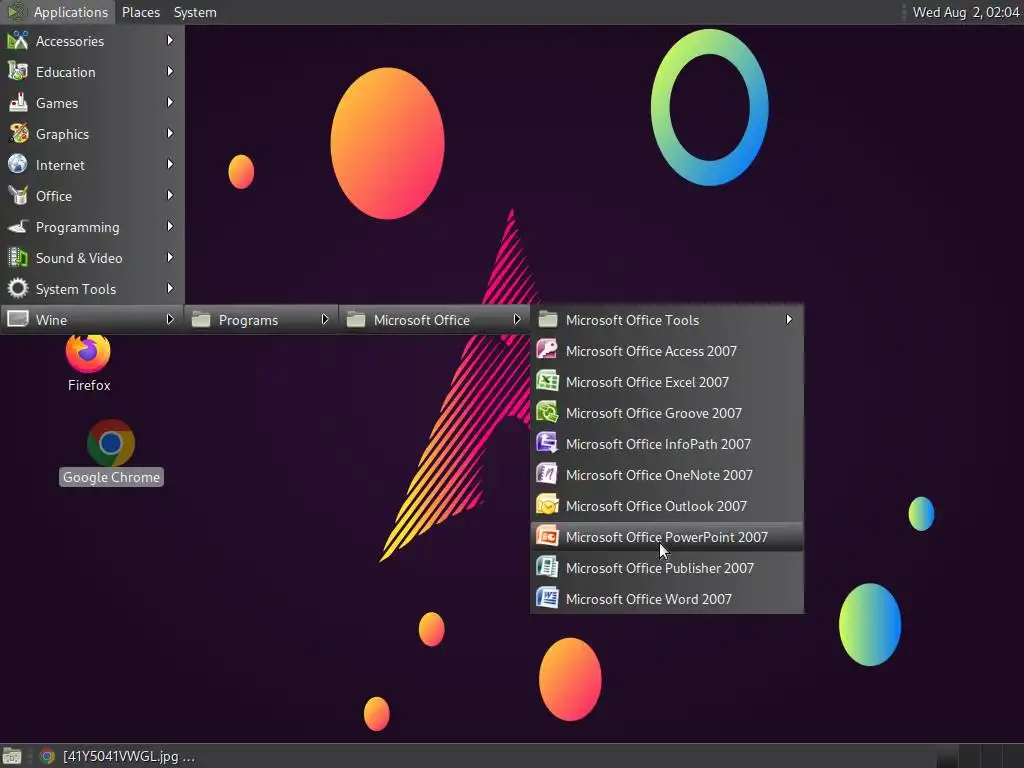Open the System menu

point(195,12)
